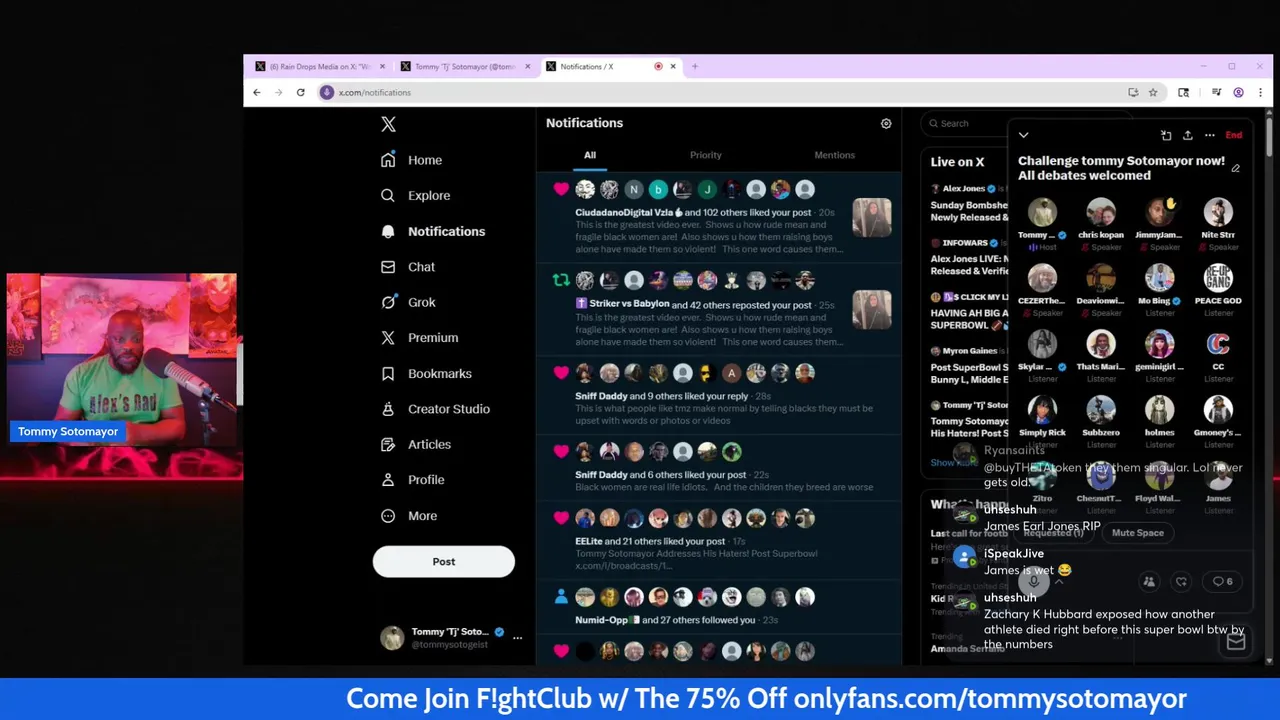Image resolution: width=1280 pixels, height=720 pixels.
Task: Select host Tommy avatar in the Space
Action: tap(1042, 212)
